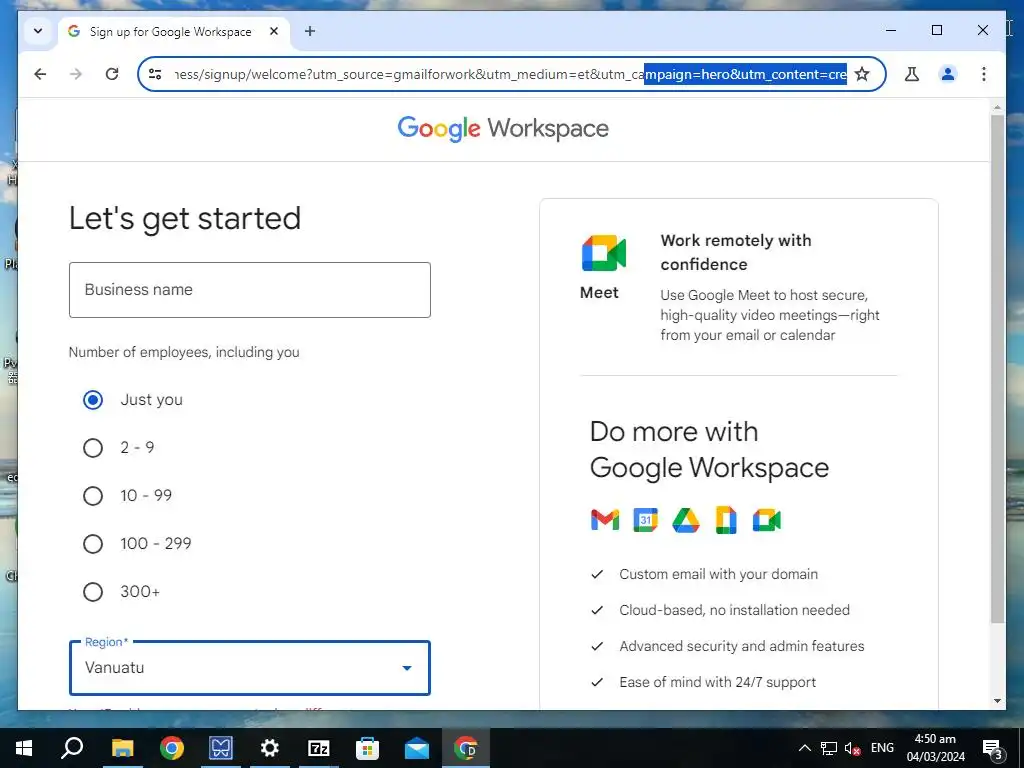1024x768 pixels.
Task: Choose 300+ employees
Action: pyautogui.click(x=93, y=592)
